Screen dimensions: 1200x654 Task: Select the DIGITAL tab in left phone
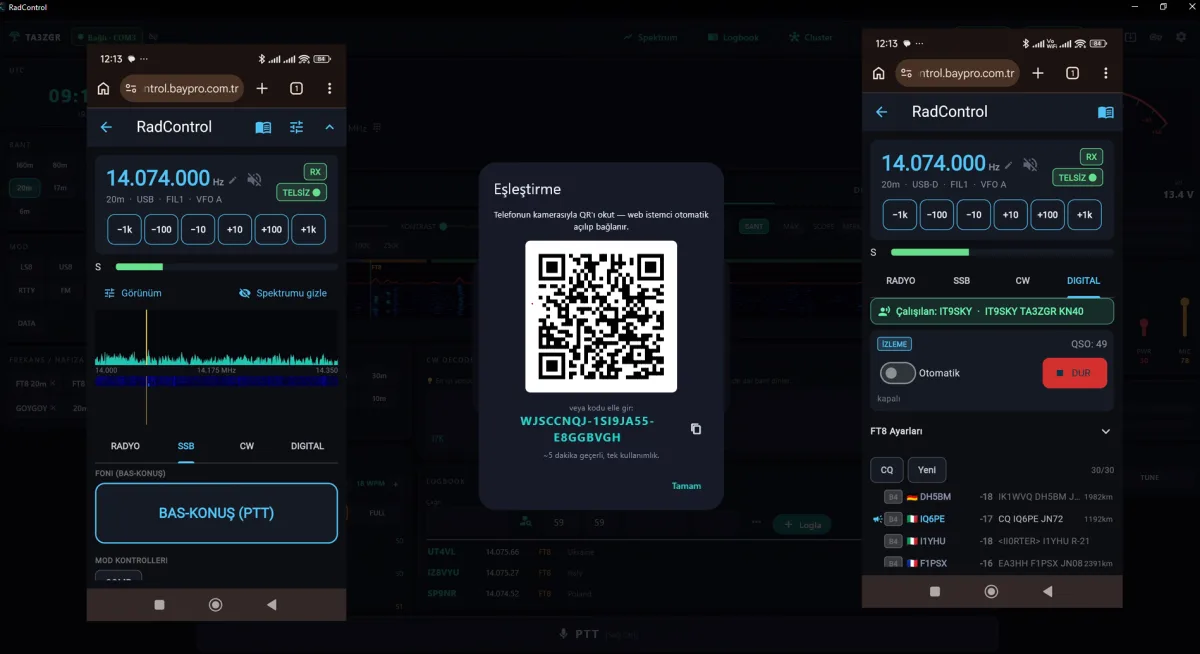coord(307,446)
